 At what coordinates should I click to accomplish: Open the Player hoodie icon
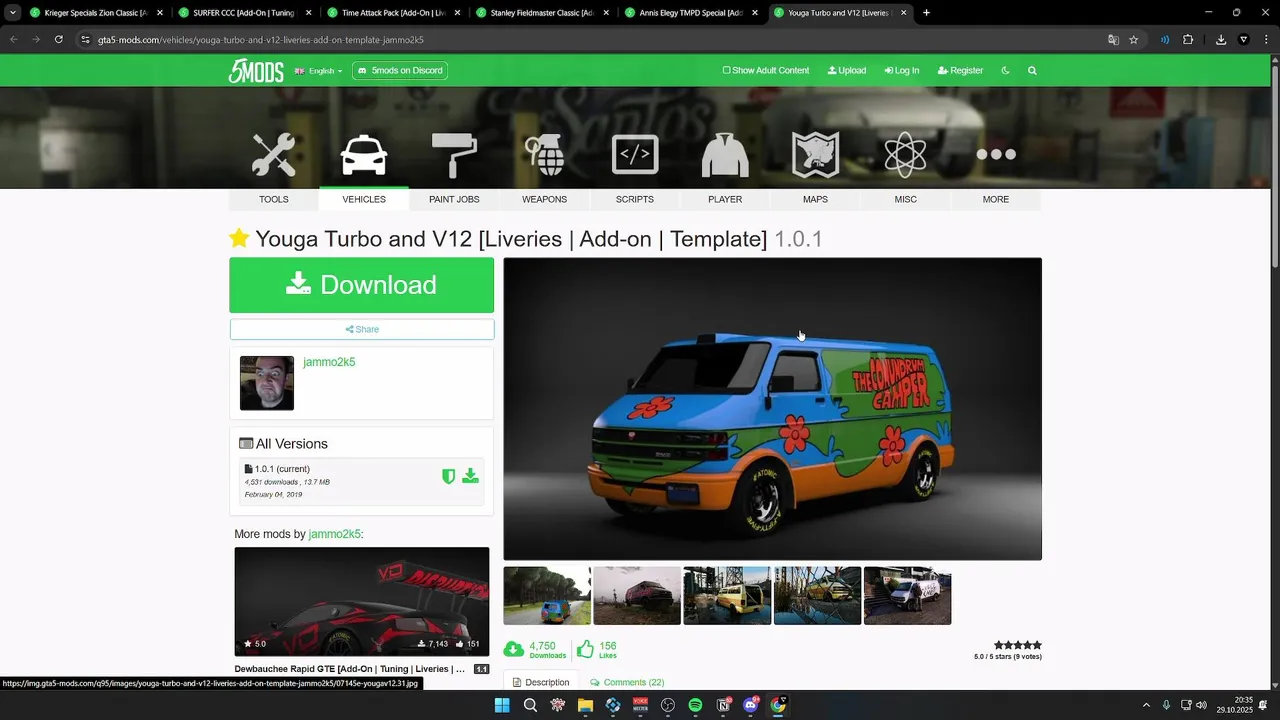click(x=725, y=155)
